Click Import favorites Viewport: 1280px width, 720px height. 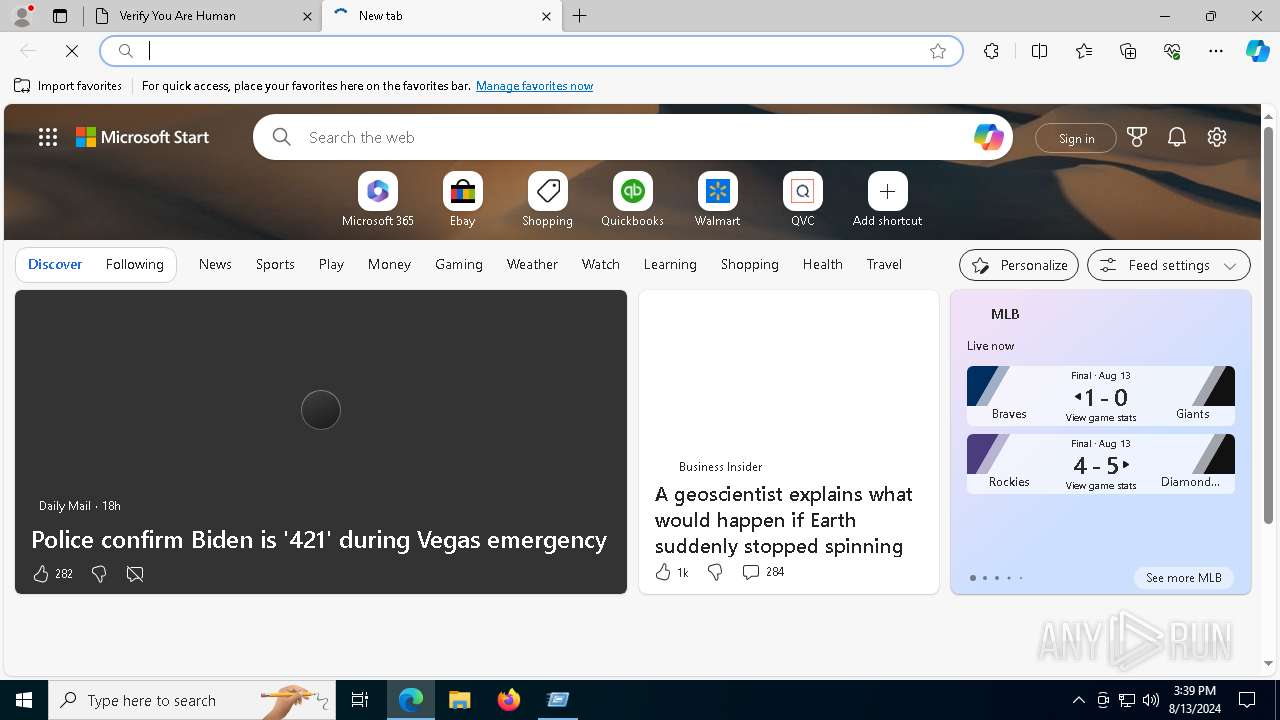pyautogui.click(x=68, y=86)
